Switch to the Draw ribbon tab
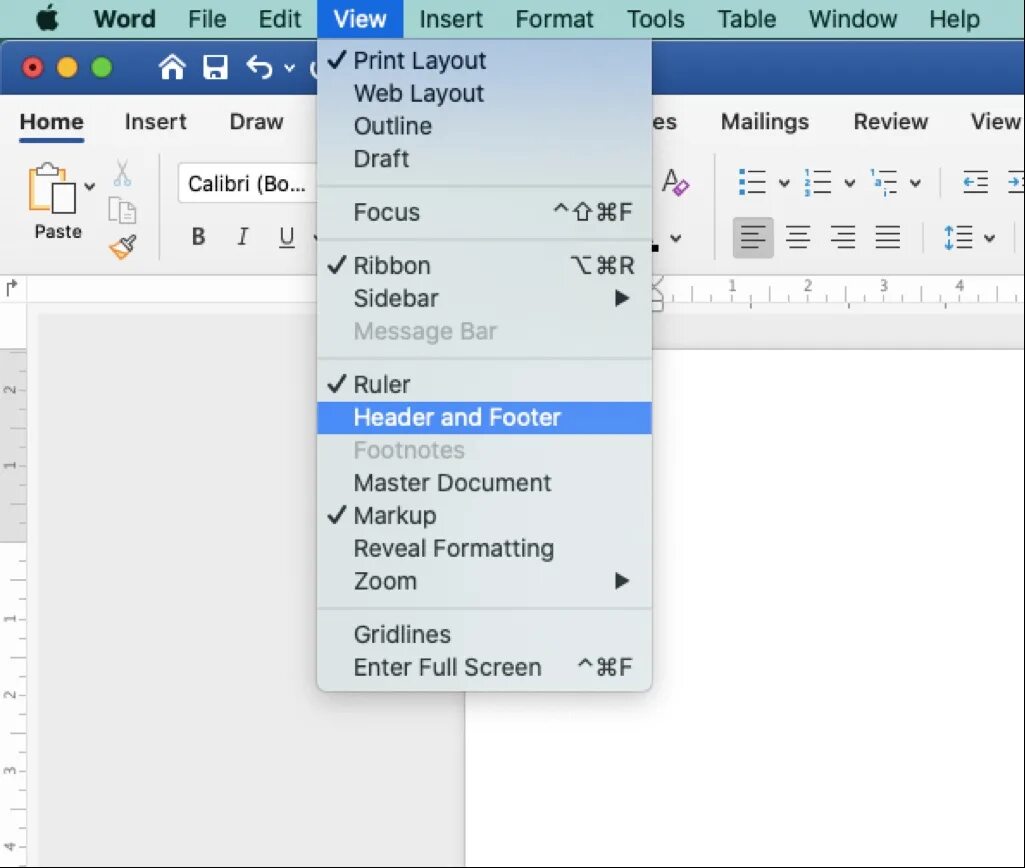 (256, 122)
